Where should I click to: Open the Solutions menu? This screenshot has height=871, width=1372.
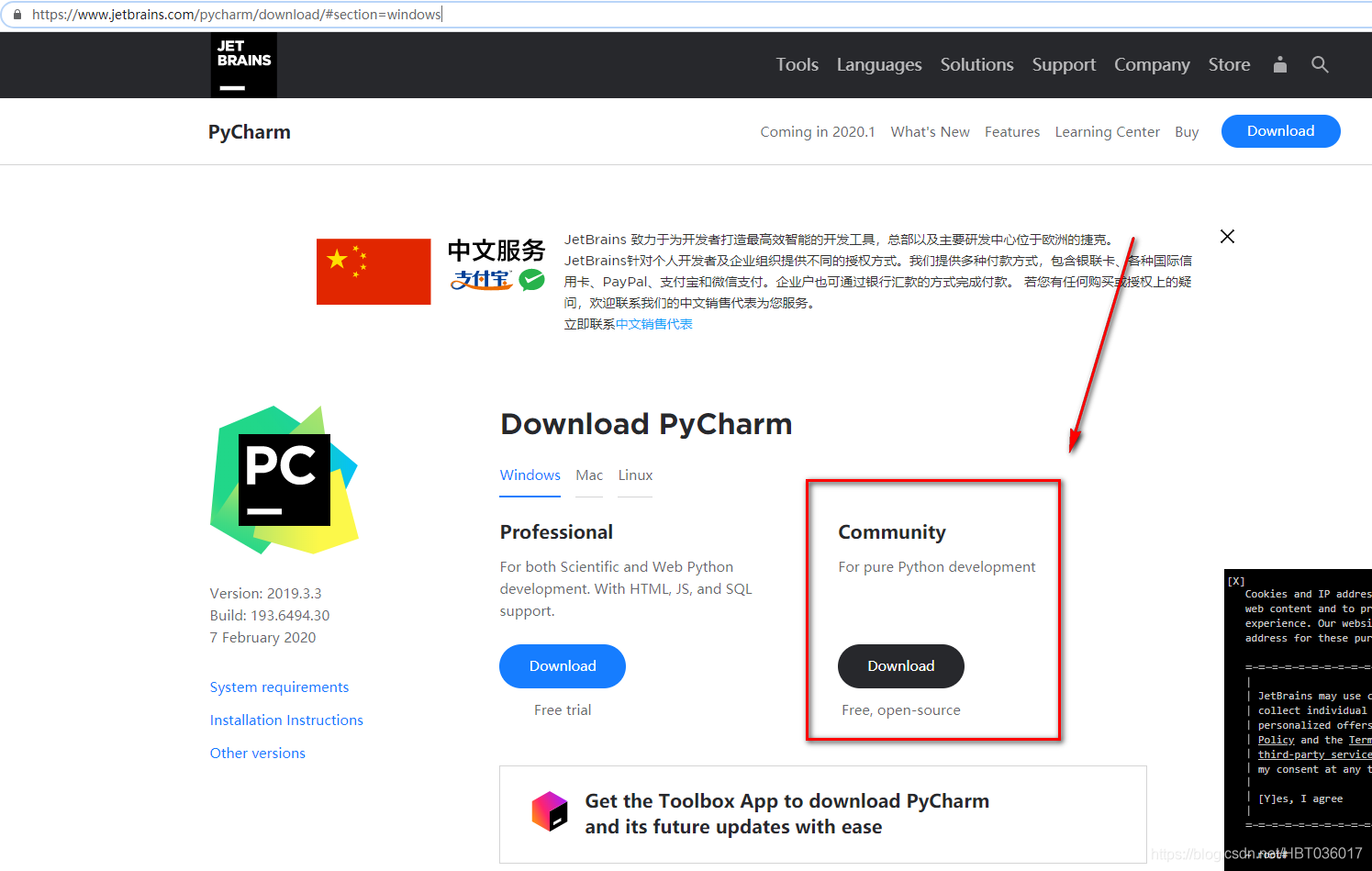click(976, 64)
